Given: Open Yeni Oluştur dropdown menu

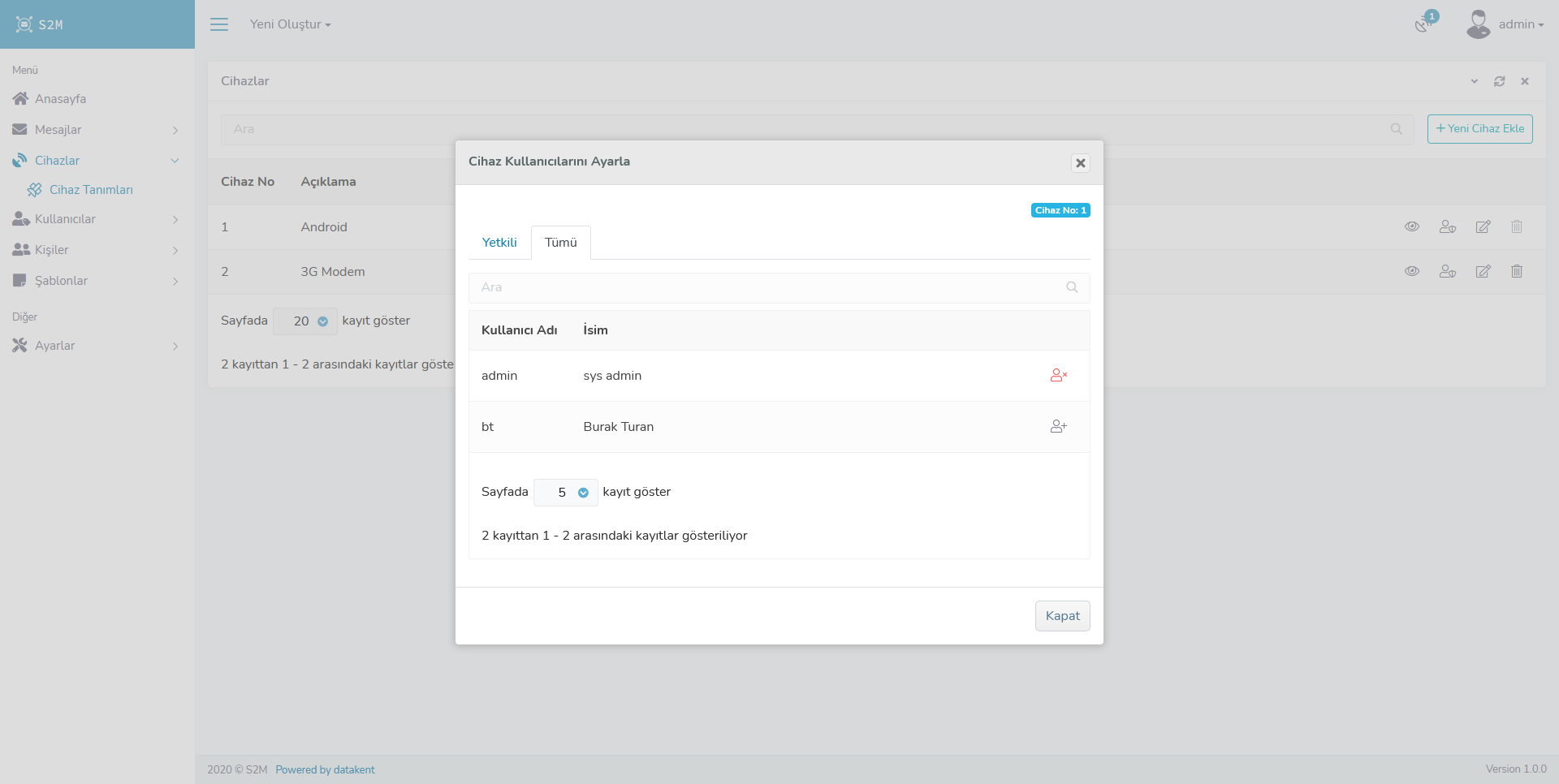Looking at the screenshot, I should [x=290, y=24].
